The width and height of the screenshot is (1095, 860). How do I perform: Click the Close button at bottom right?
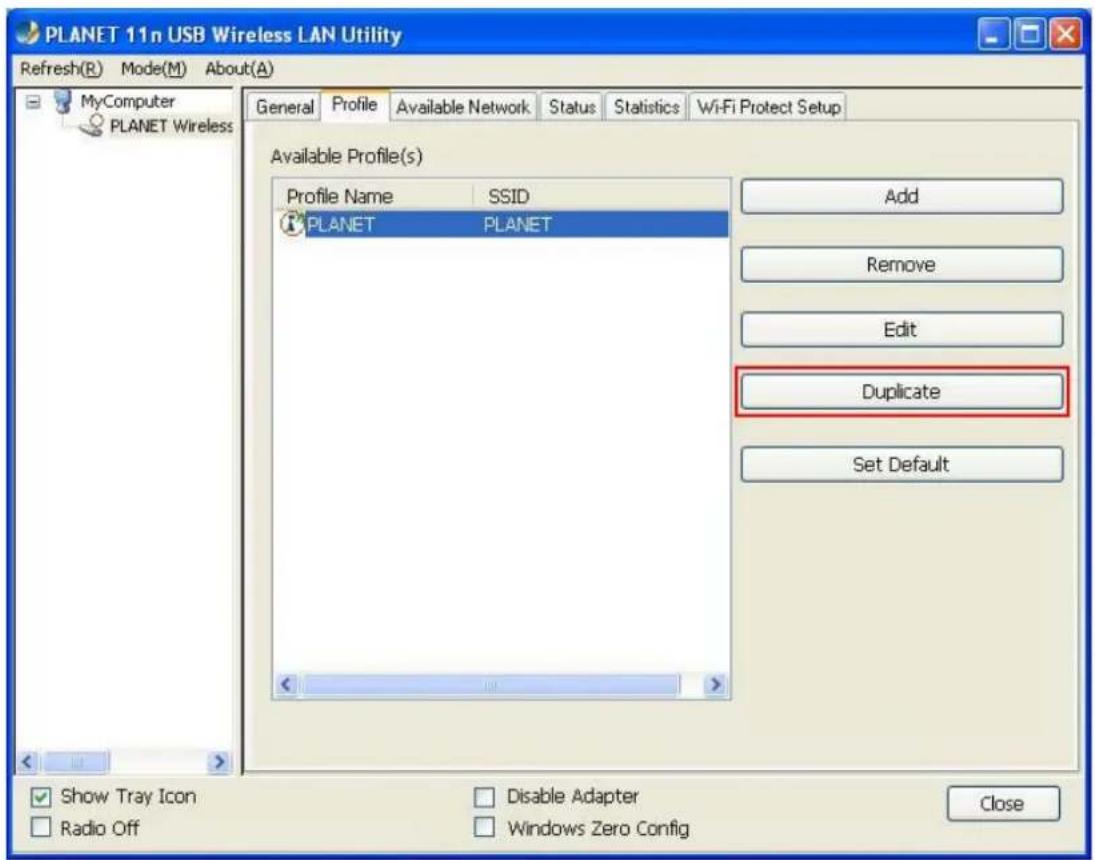[1003, 803]
